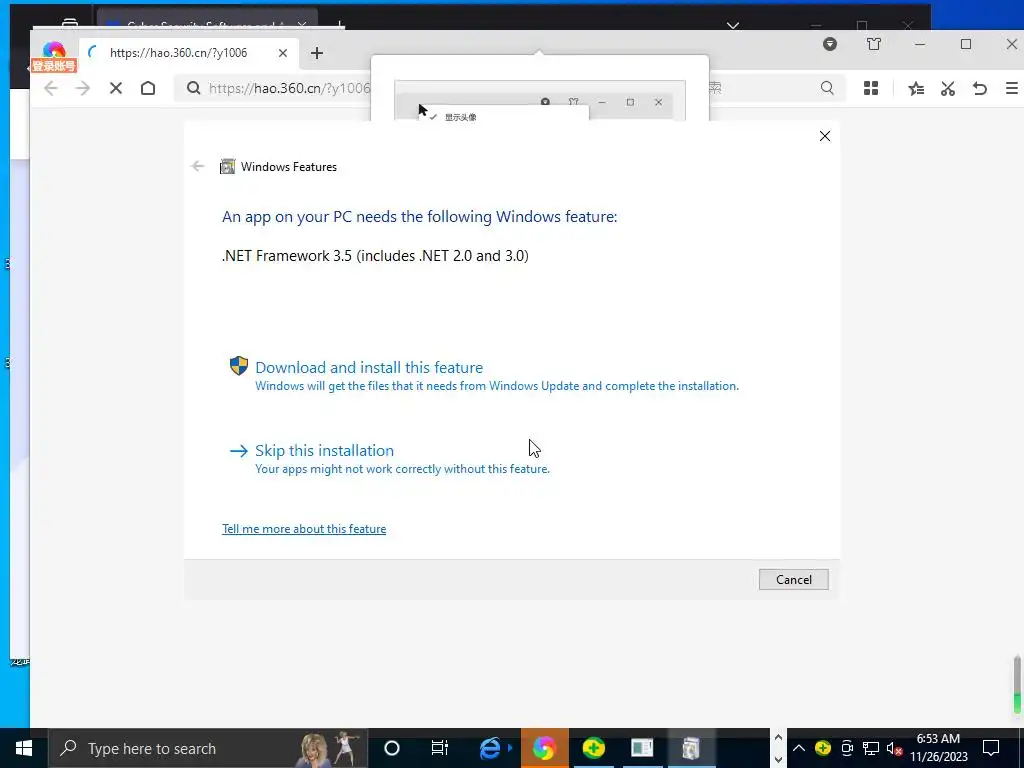Show hidden system tray icons
Image resolution: width=1024 pixels, height=768 pixels.
point(799,748)
